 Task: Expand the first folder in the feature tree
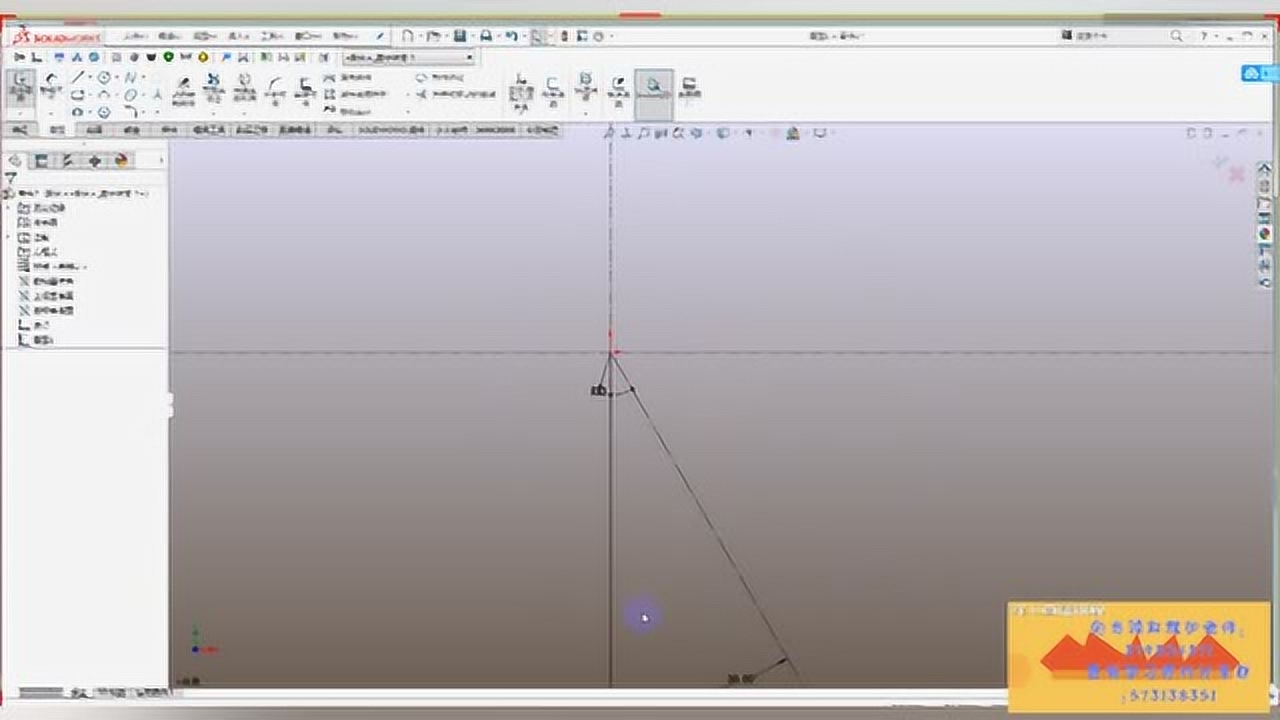10,208
